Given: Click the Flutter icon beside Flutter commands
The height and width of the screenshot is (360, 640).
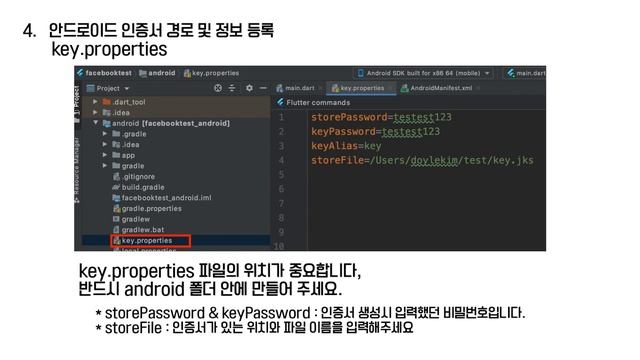Looking at the screenshot, I should (x=280, y=102).
